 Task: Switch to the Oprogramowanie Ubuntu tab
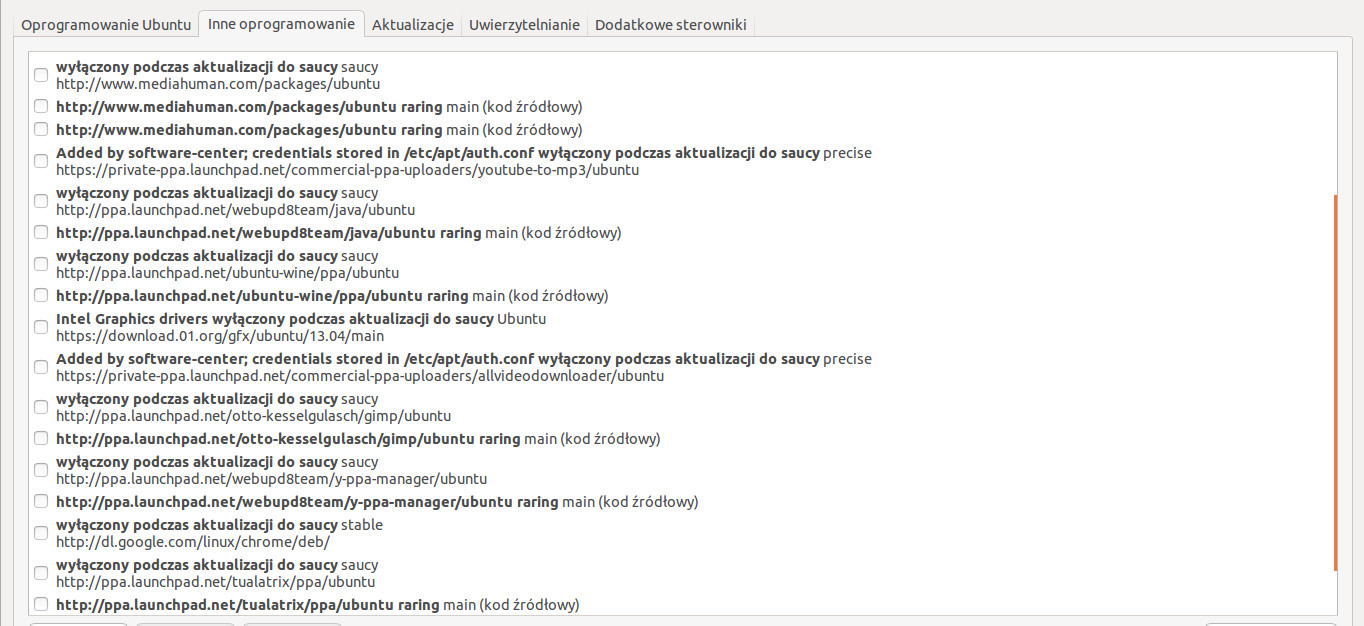106,25
